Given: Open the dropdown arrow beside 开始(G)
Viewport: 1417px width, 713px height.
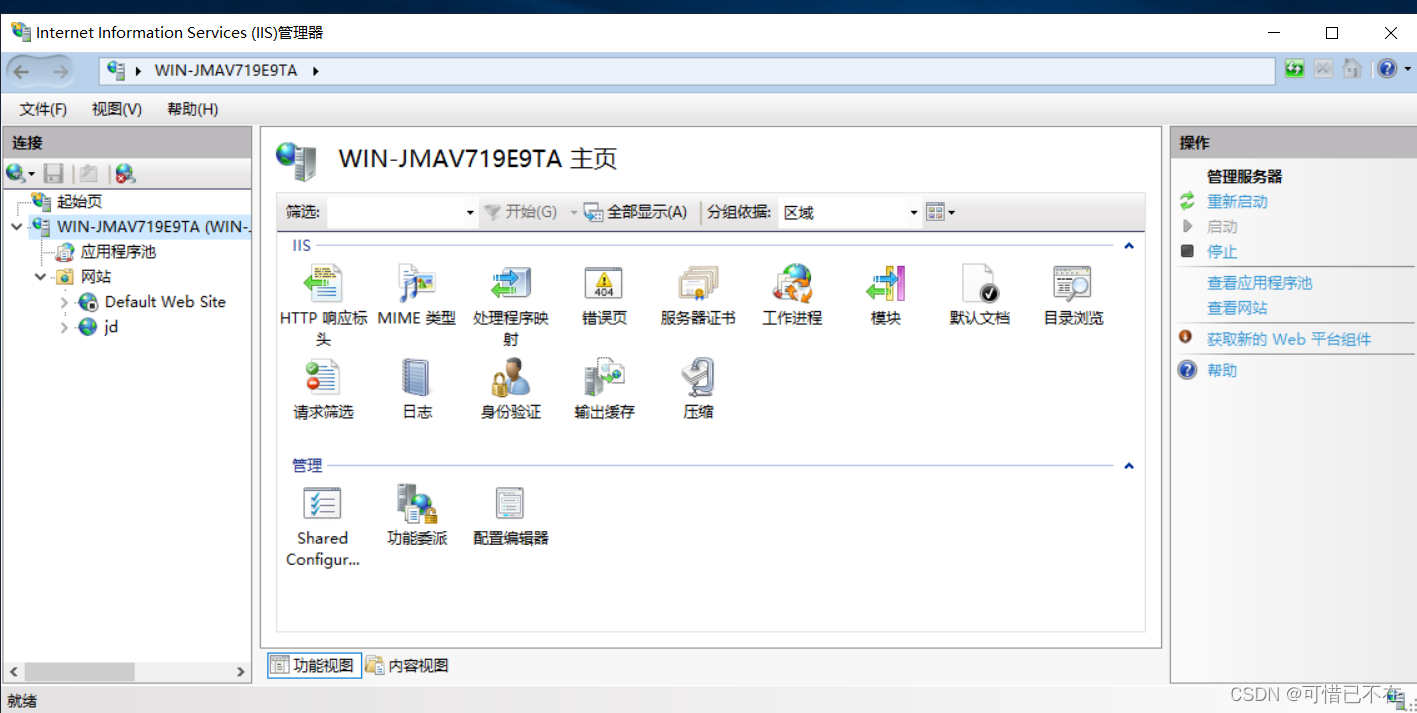Looking at the screenshot, I should pos(574,212).
